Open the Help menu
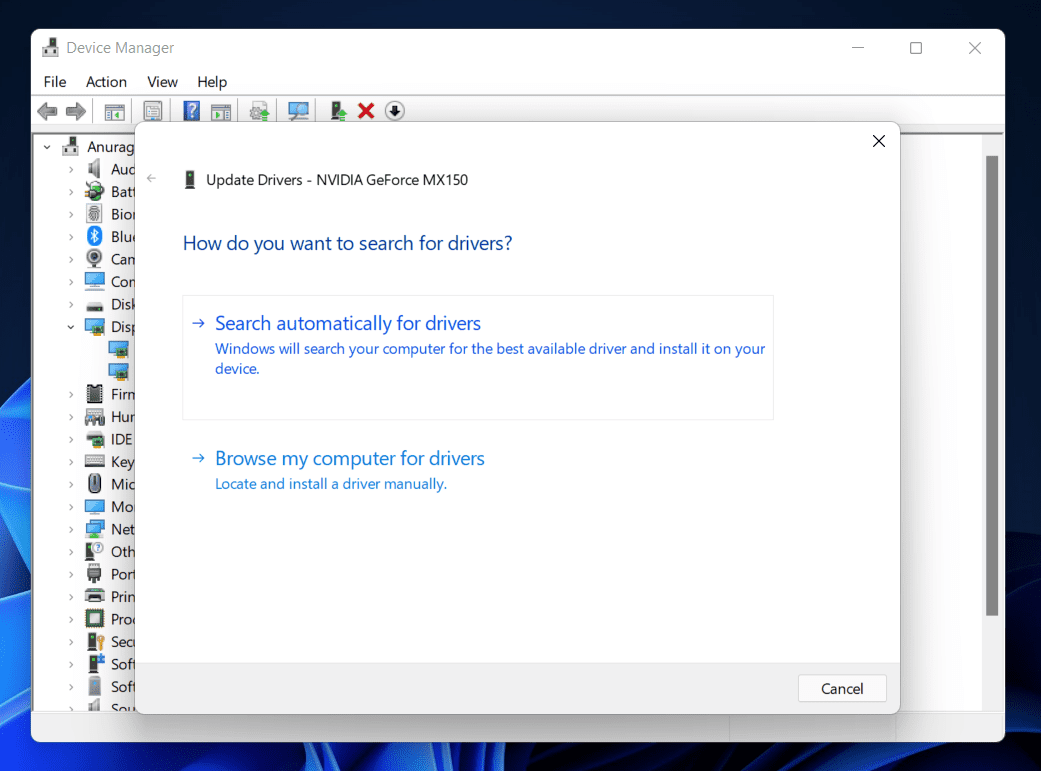Screen dimensions: 1041x771 (x=212, y=82)
